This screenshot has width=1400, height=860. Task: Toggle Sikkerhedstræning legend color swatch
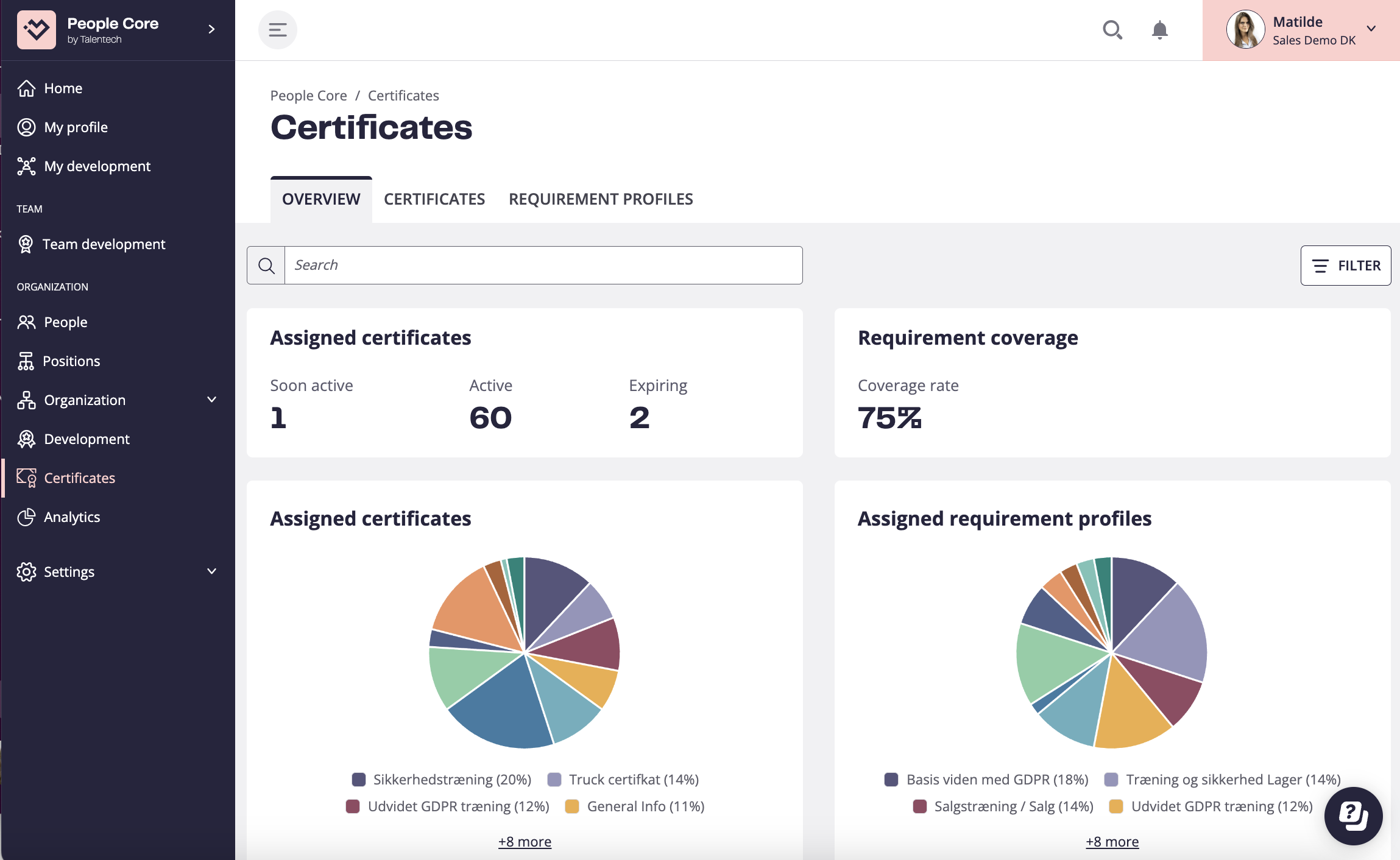coord(359,780)
